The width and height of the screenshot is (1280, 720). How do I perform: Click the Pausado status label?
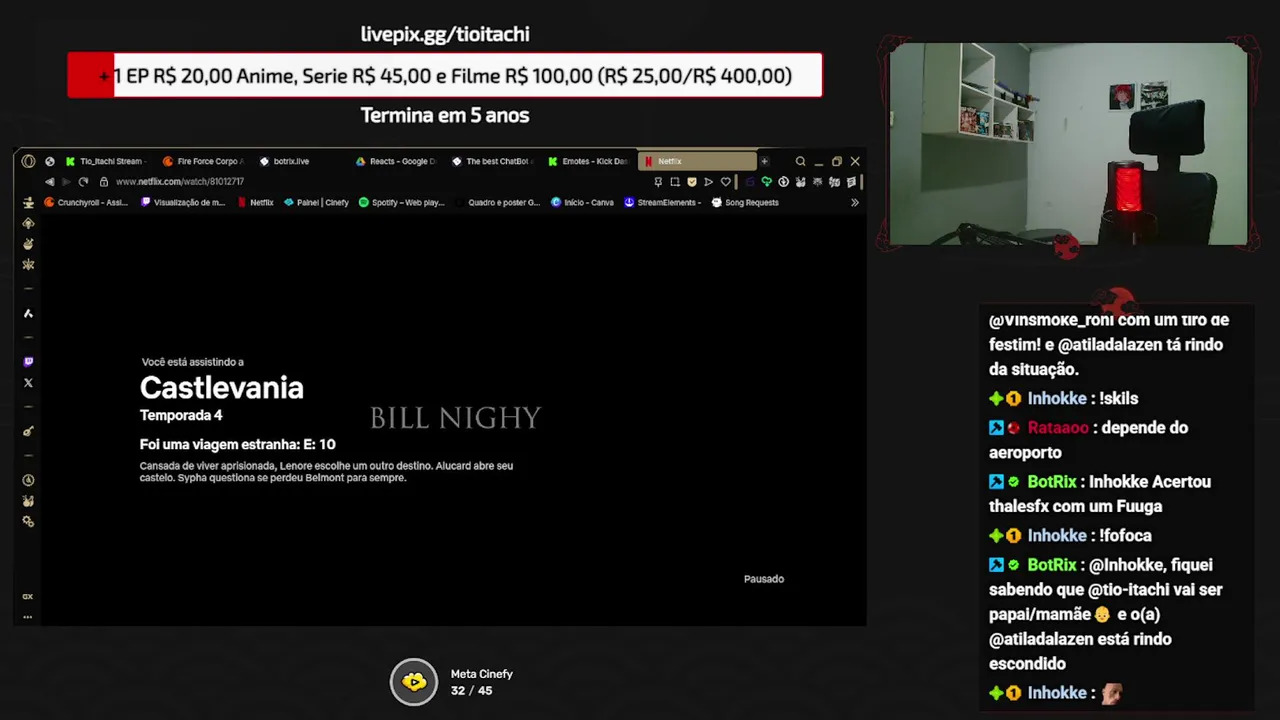[764, 579]
